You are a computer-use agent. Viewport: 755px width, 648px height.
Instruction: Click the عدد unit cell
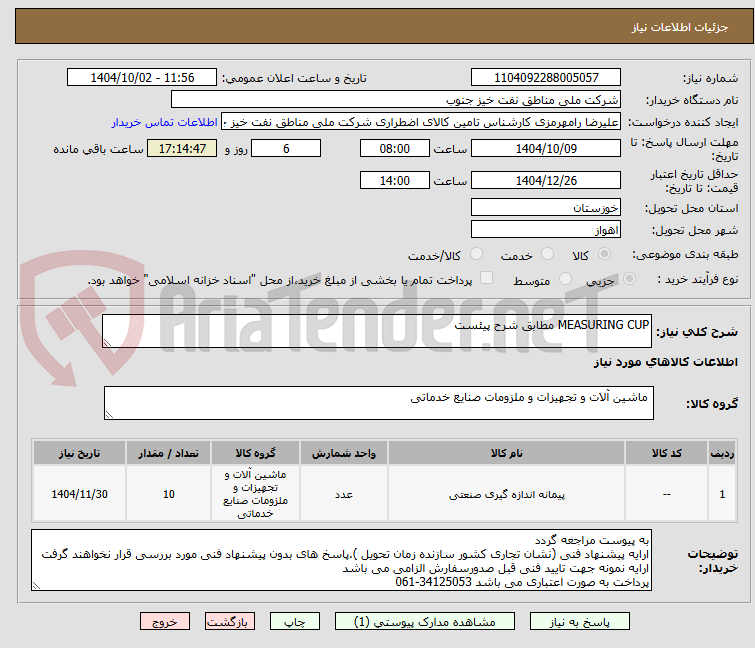pos(344,494)
